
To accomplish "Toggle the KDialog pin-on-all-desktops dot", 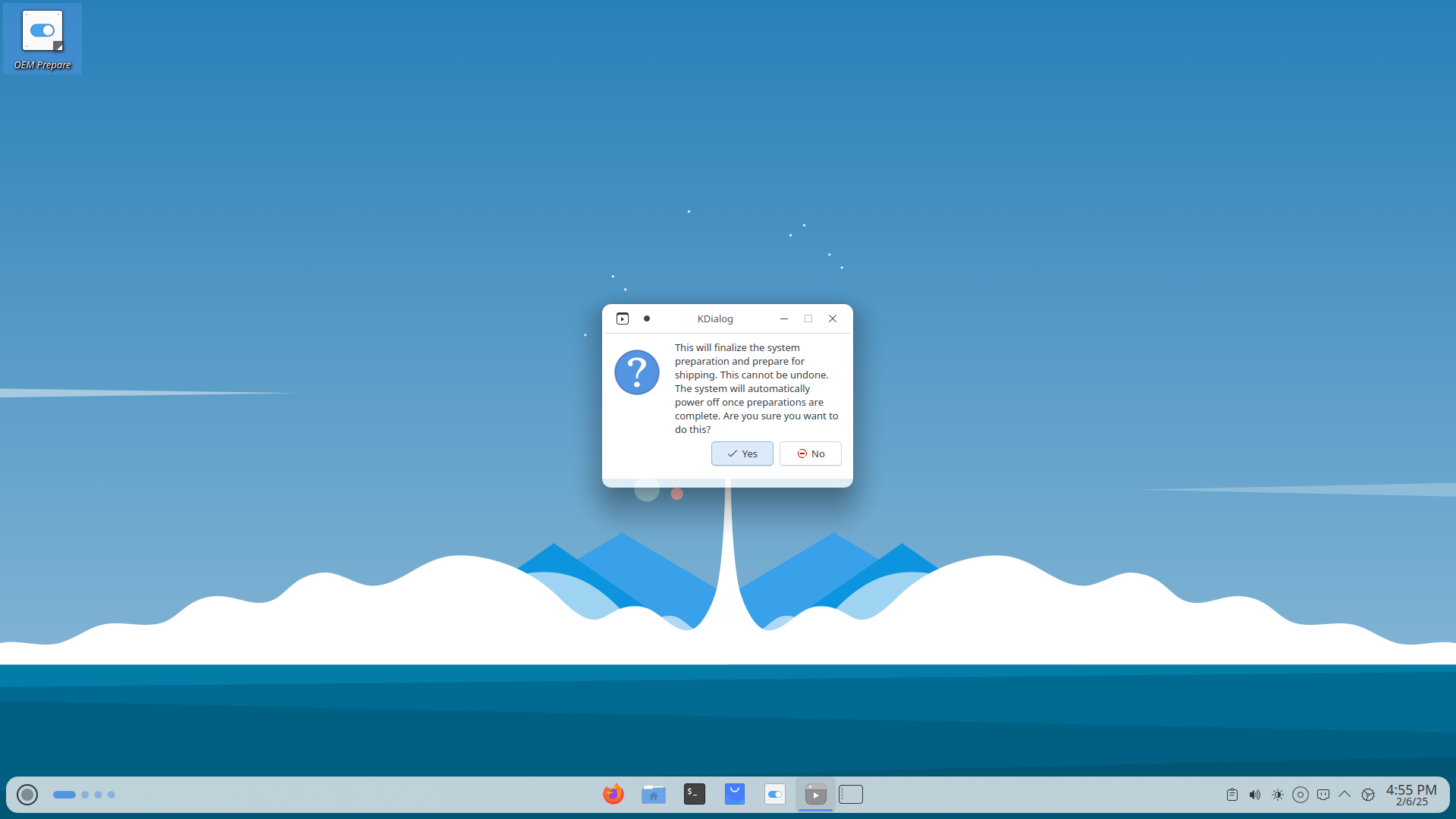I will point(647,318).
